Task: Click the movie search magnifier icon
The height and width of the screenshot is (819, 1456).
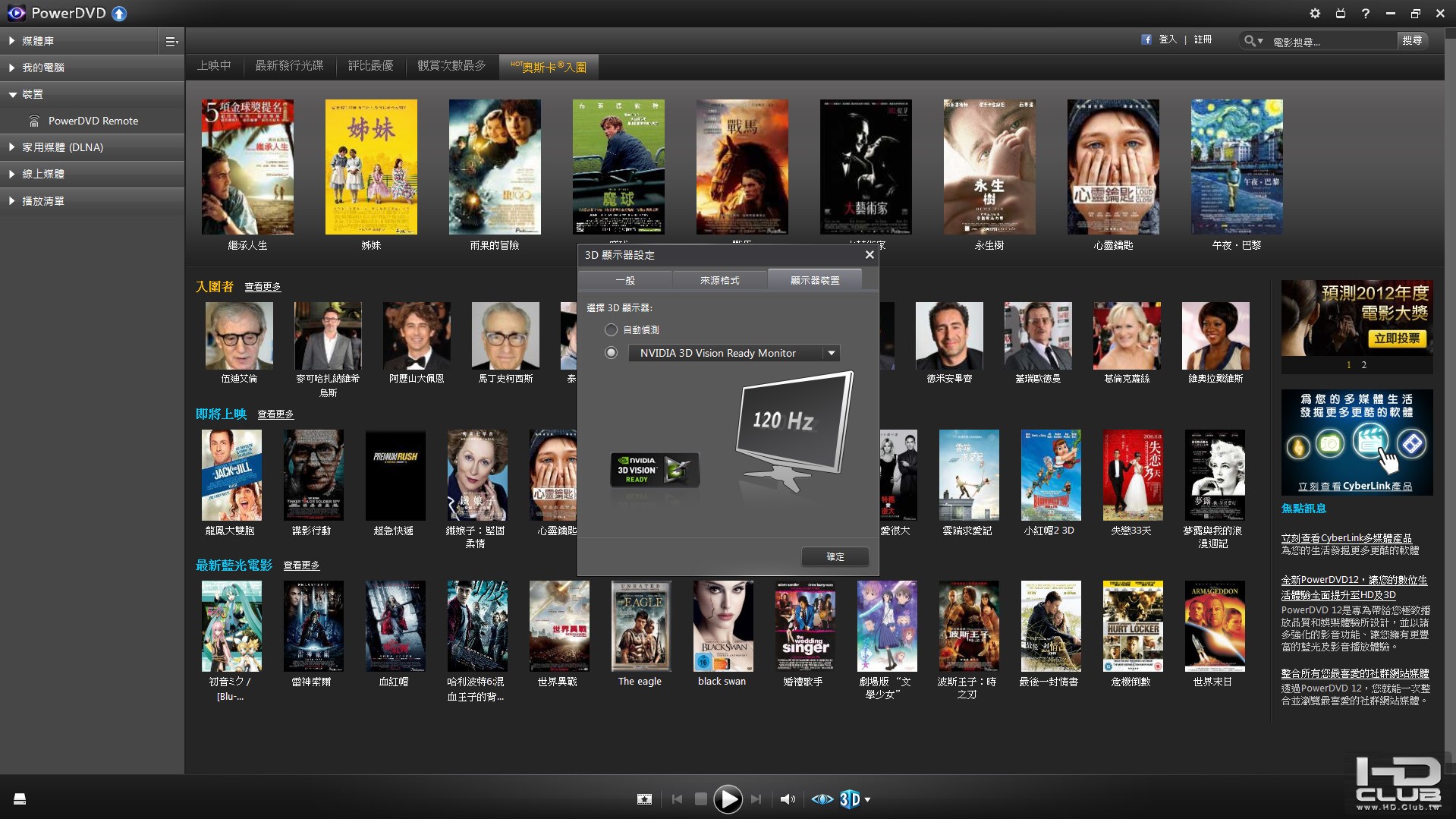Action: tap(1249, 41)
